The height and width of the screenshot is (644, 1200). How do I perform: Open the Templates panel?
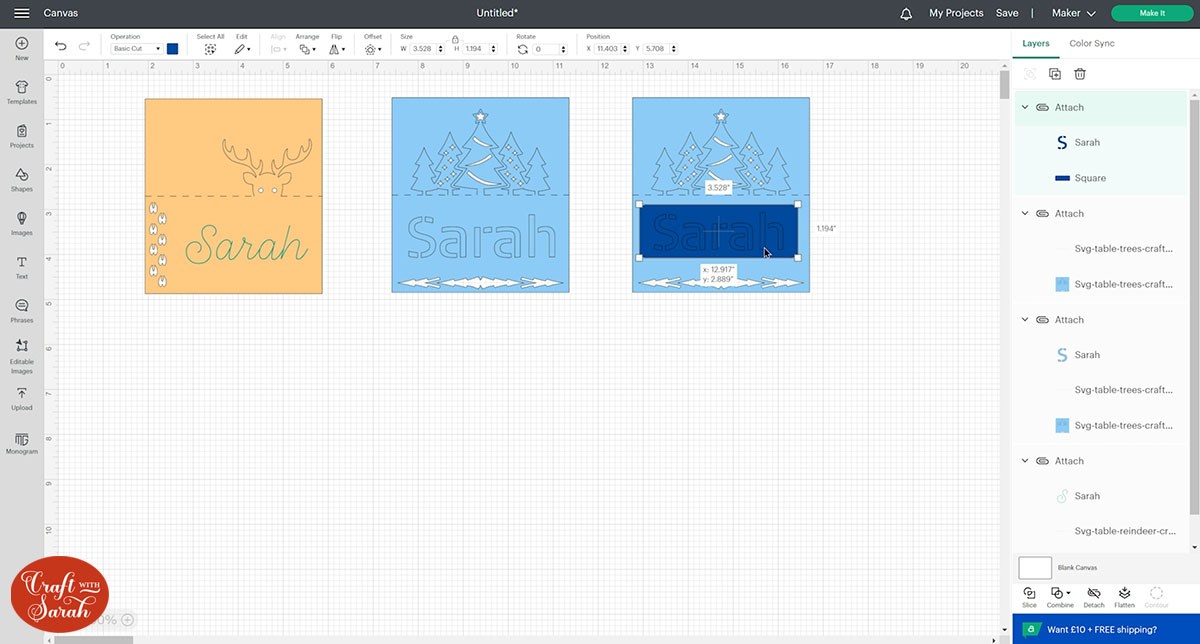[21, 92]
